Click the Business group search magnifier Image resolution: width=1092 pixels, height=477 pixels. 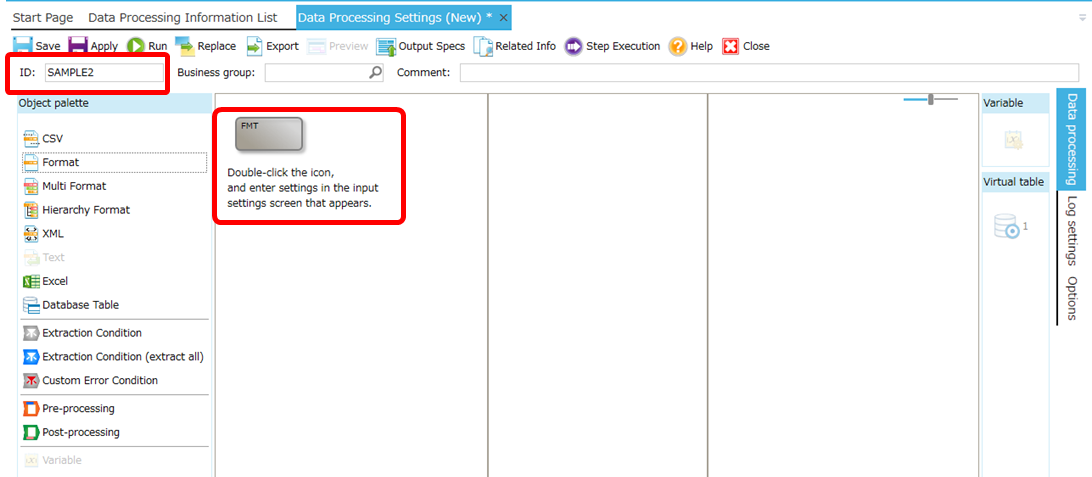click(x=375, y=73)
